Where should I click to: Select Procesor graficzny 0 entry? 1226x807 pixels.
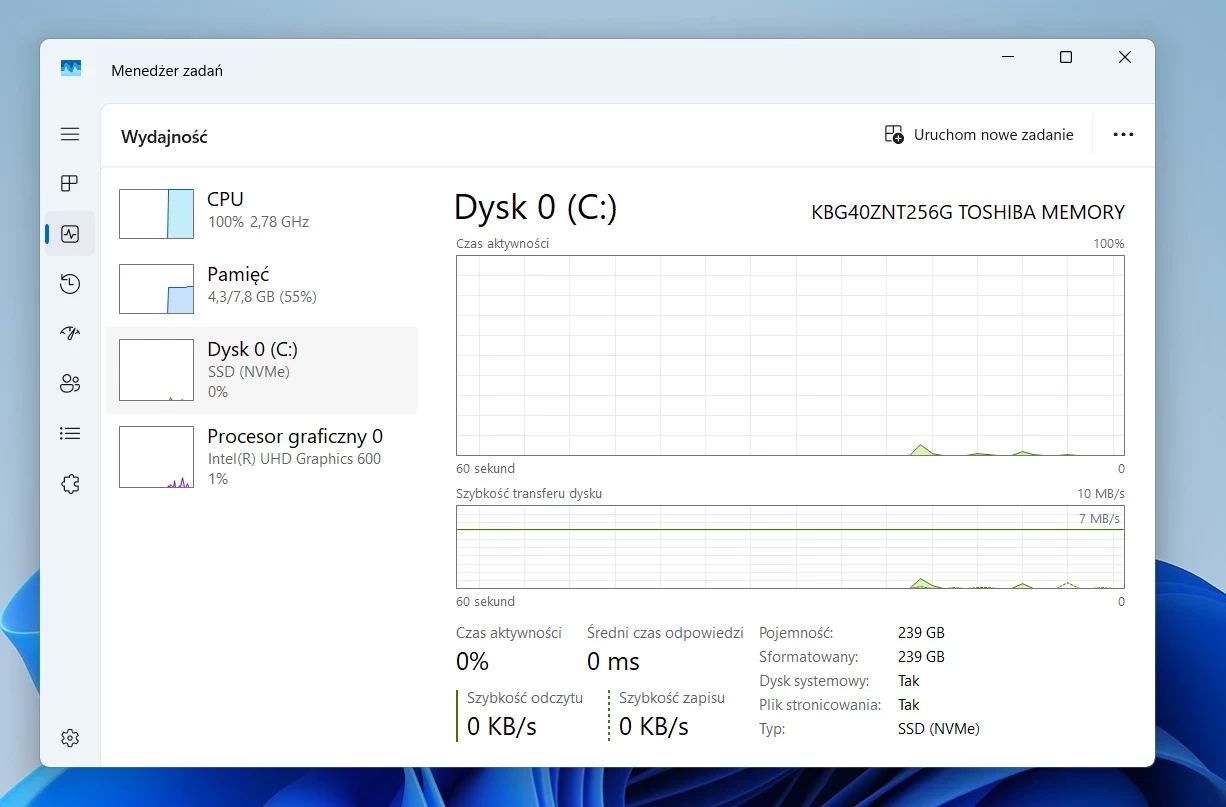pos(262,457)
